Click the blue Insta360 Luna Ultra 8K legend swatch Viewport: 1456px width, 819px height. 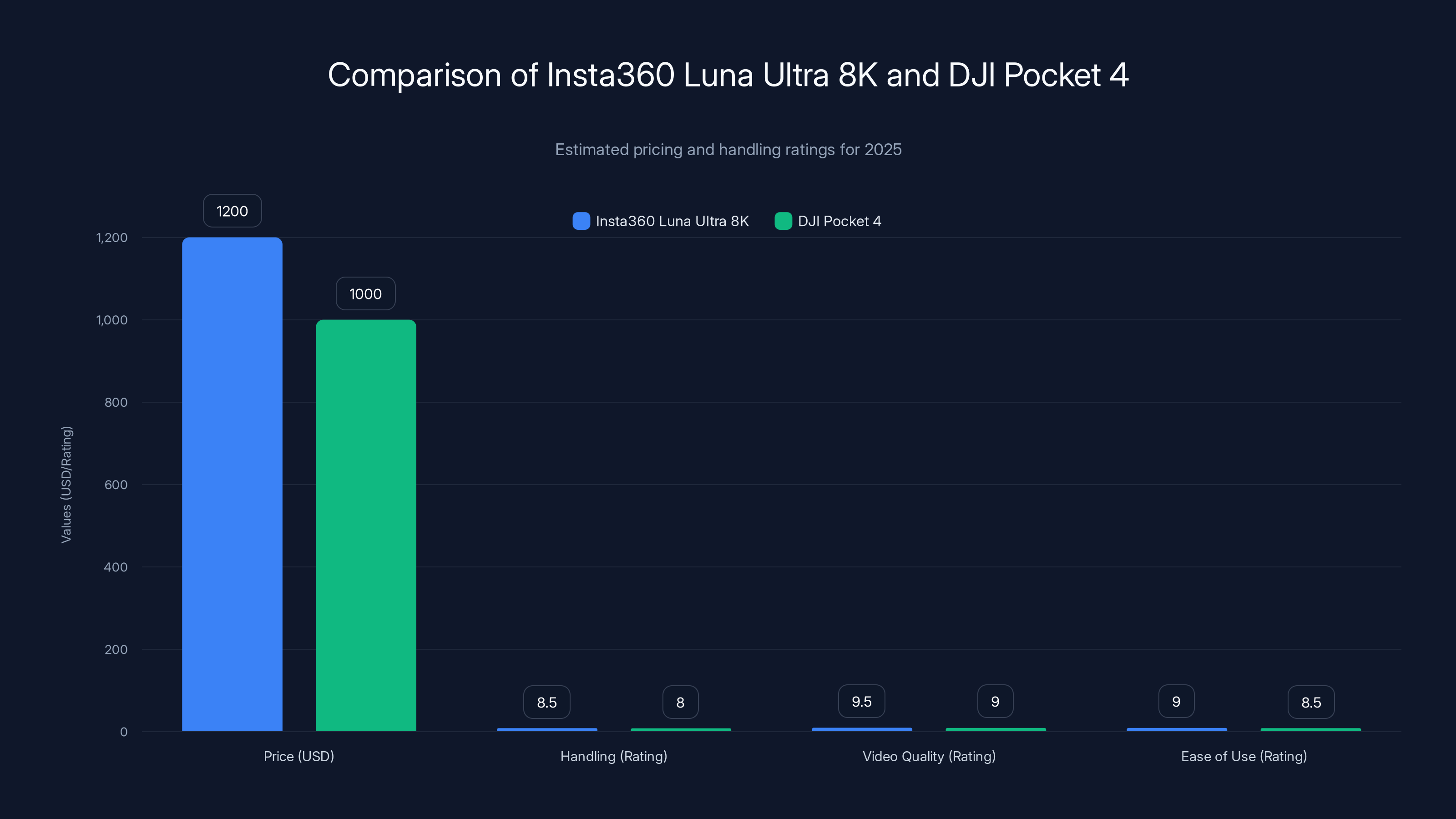coord(581,221)
